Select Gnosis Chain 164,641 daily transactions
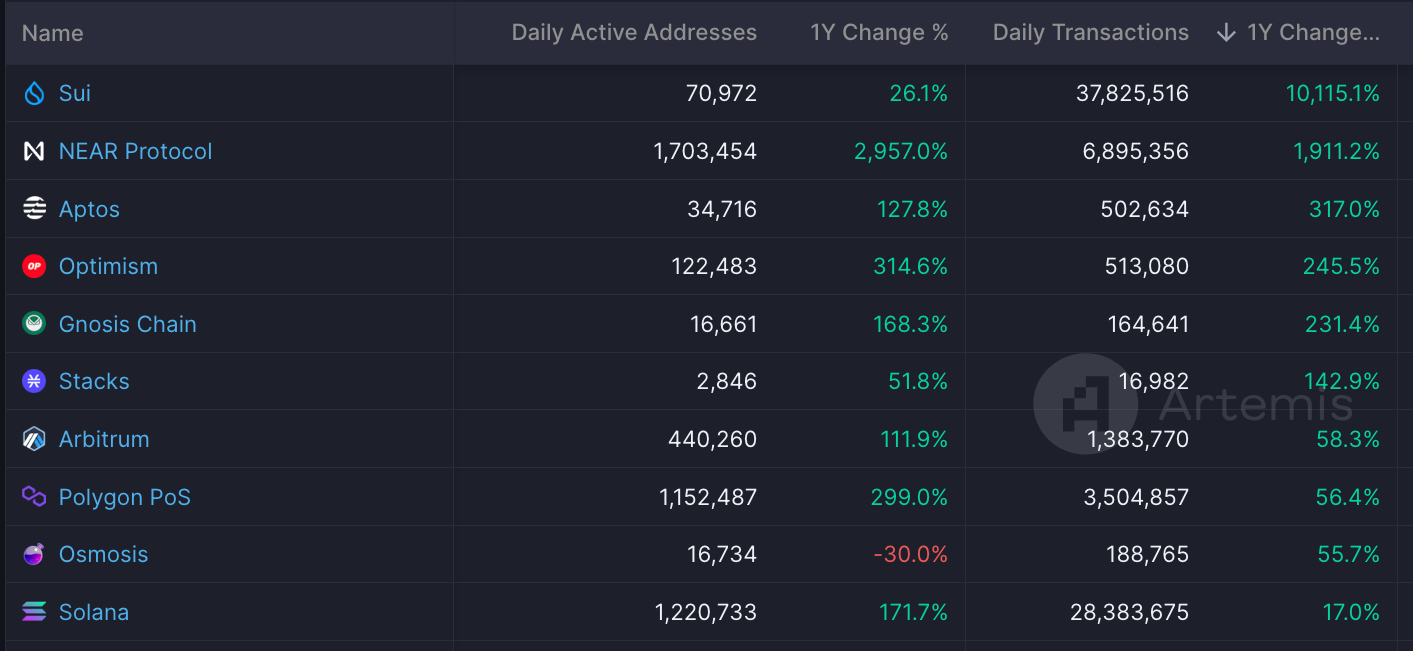Viewport: 1413px width, 651px height. click(x=1149, y=324)
